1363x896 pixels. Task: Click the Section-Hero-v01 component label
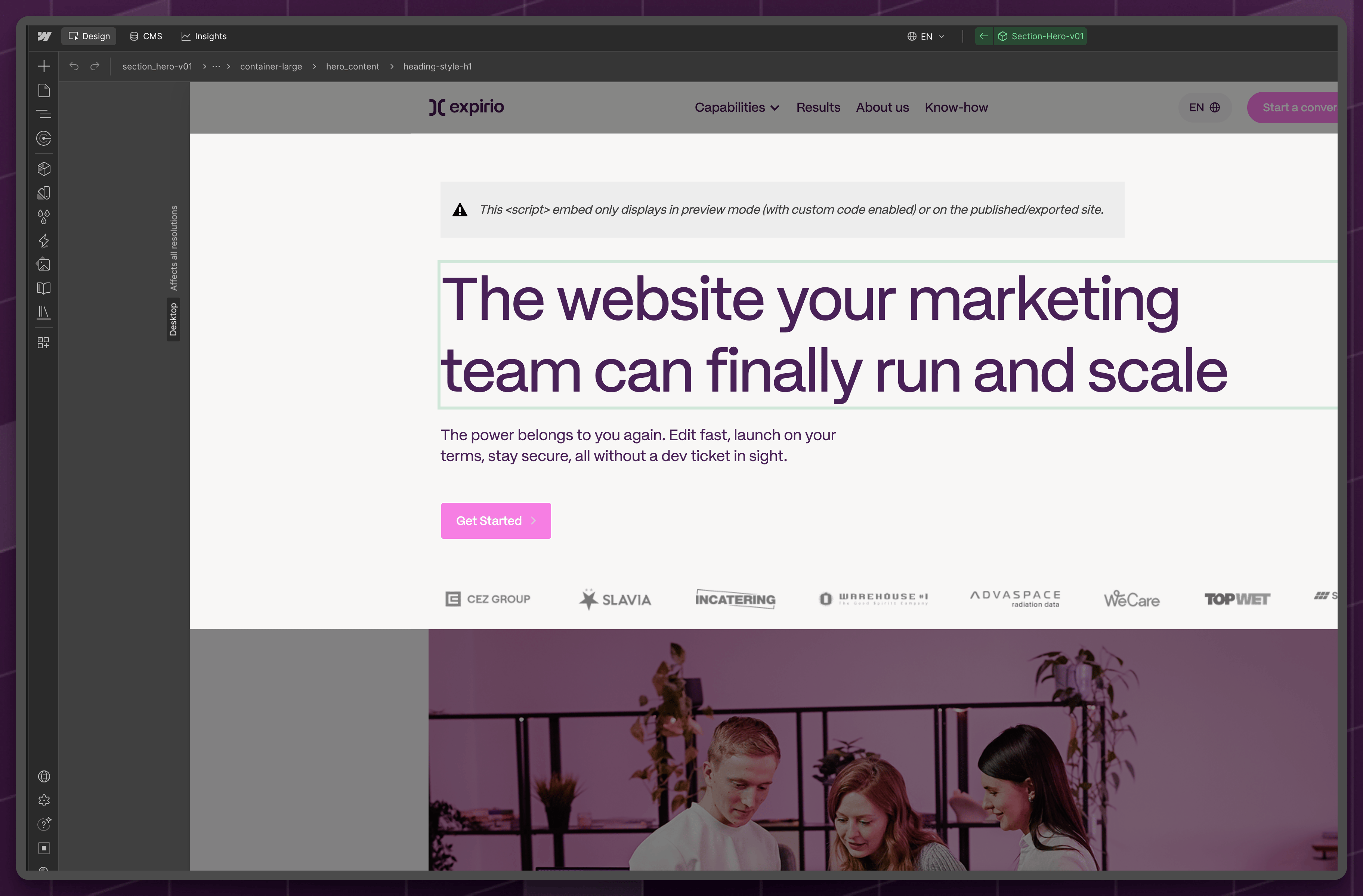[1041, 36]
